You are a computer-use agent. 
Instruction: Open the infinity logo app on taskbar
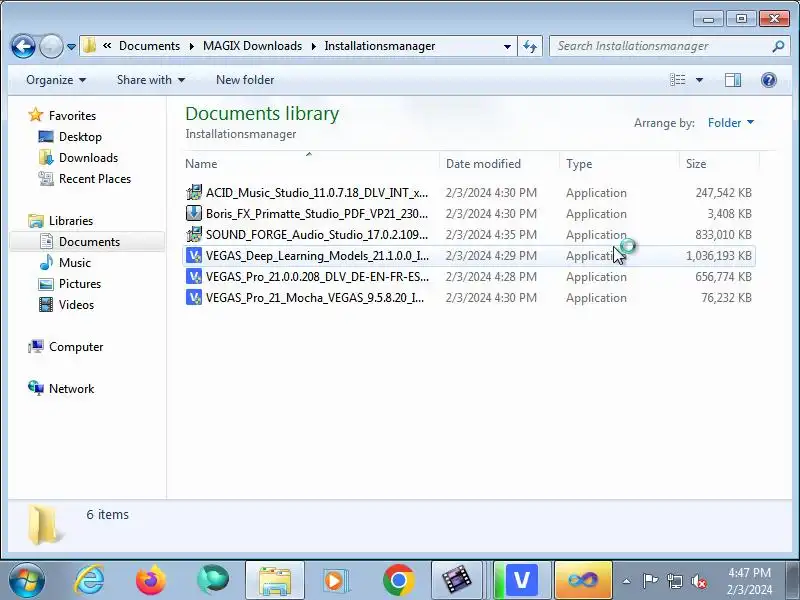583,581
